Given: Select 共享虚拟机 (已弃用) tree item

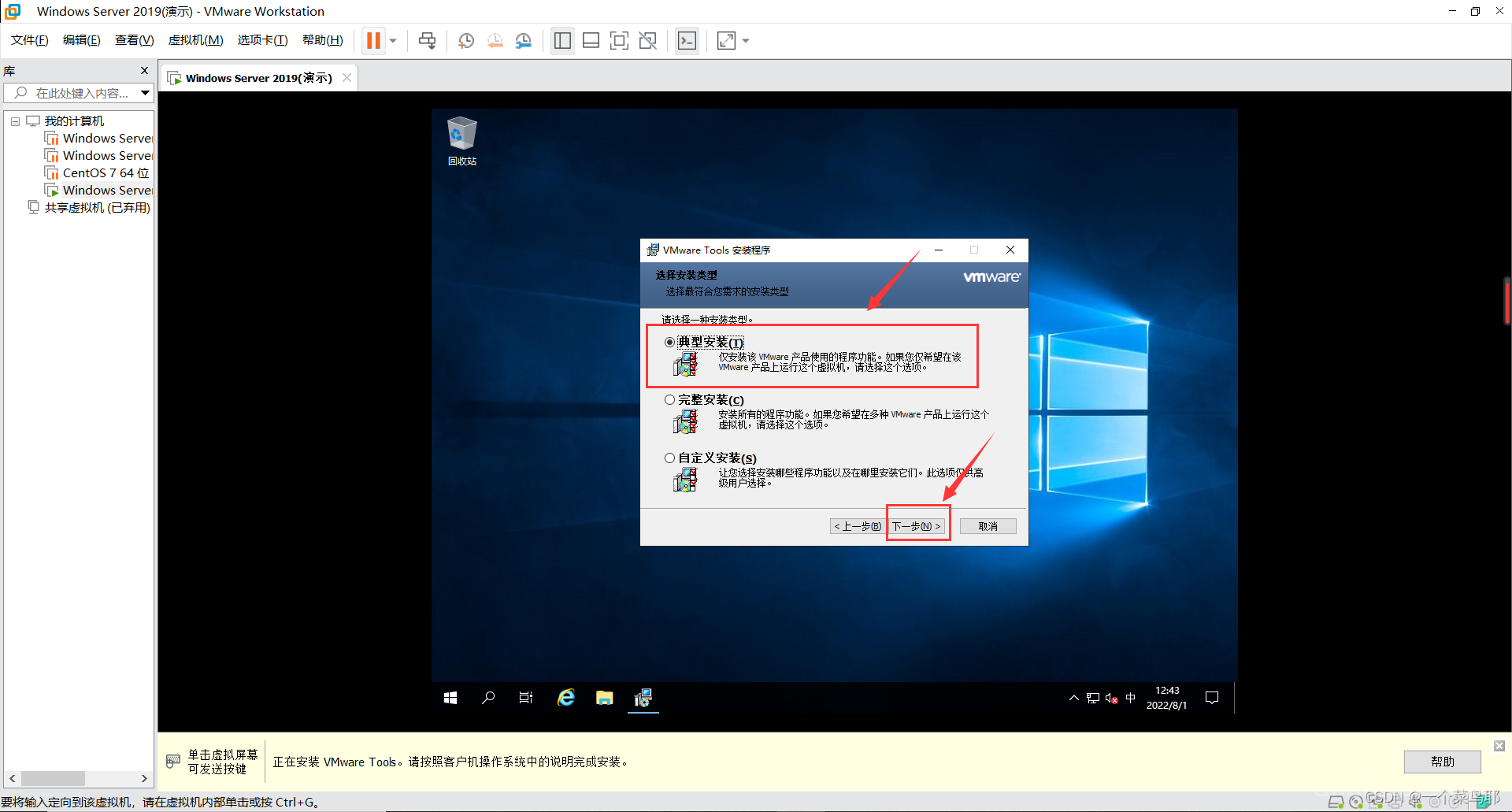Looking at the screenshot, I should (x=97, y=208).
